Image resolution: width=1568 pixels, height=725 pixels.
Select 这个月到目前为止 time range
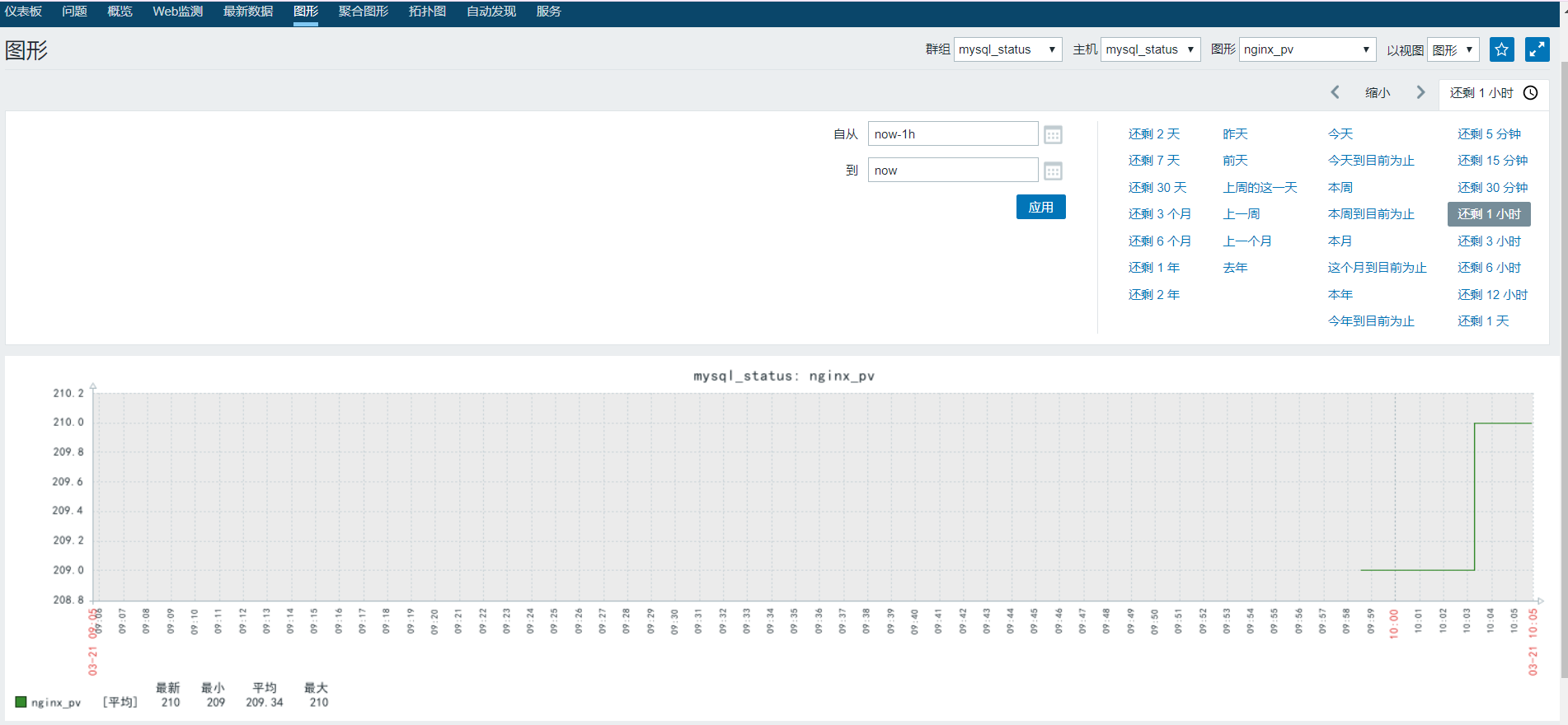1378,268
